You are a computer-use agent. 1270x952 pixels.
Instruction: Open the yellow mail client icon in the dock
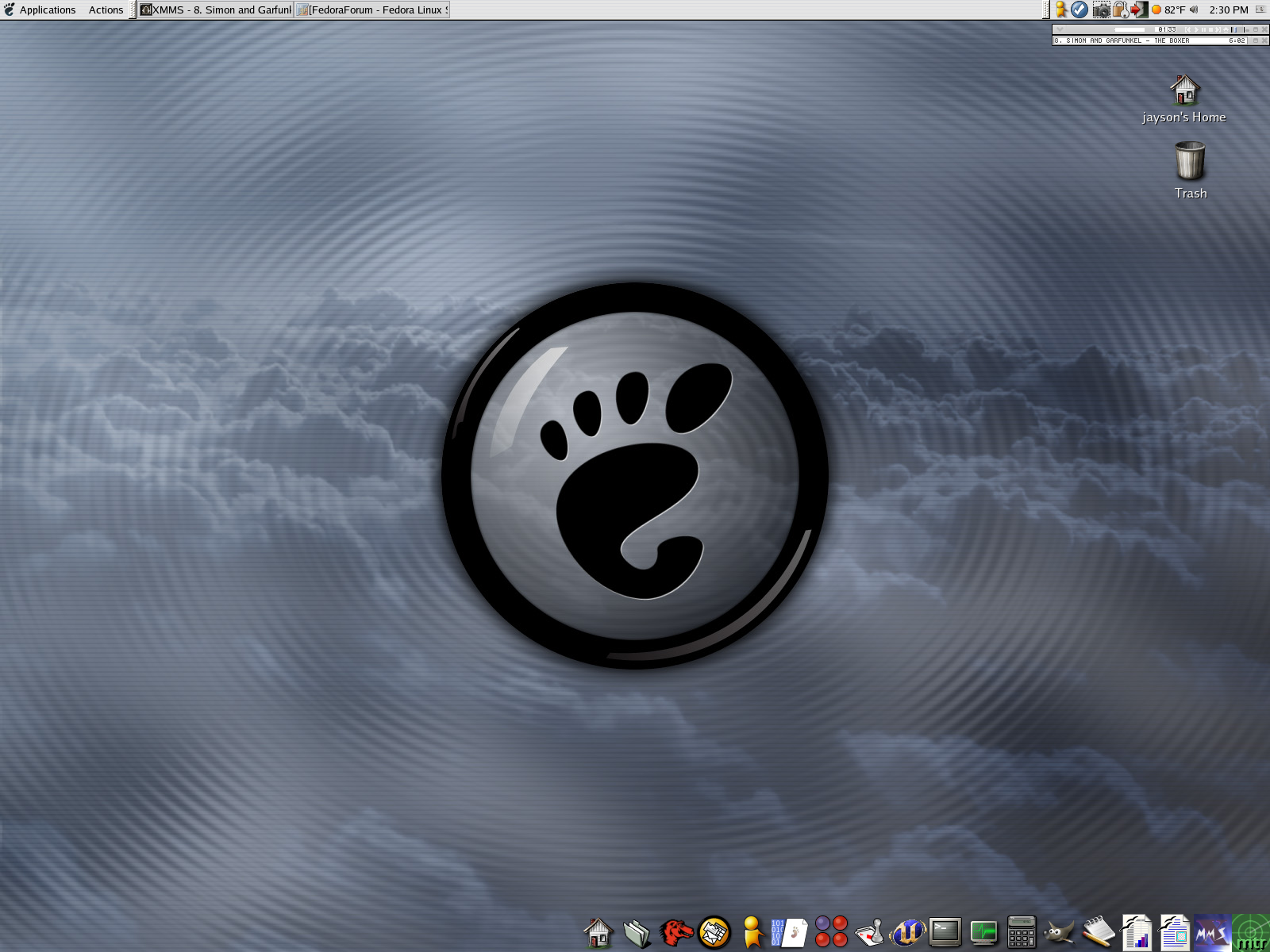coord(714,932)
